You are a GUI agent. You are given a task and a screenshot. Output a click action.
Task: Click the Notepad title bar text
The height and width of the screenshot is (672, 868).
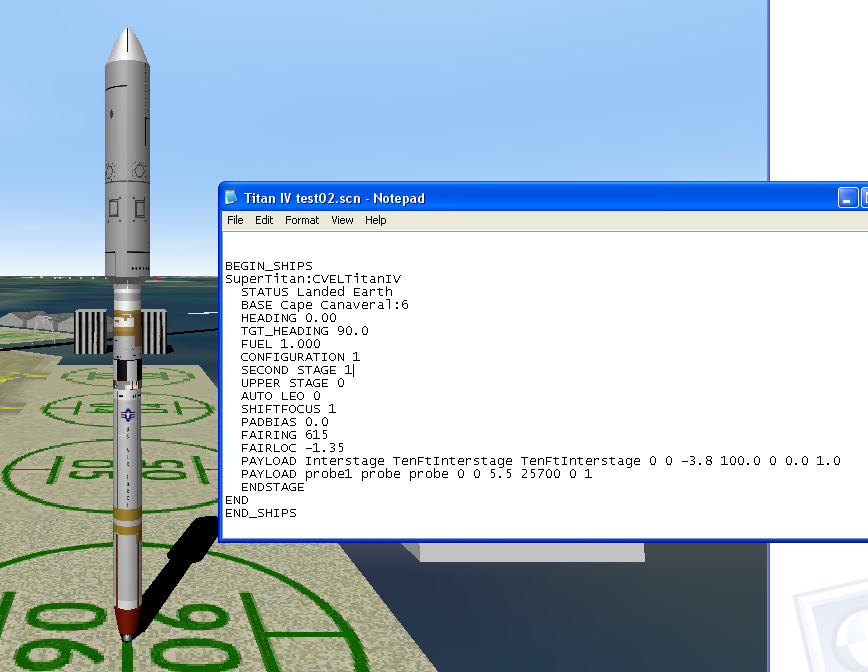click(x=334, y=198)
